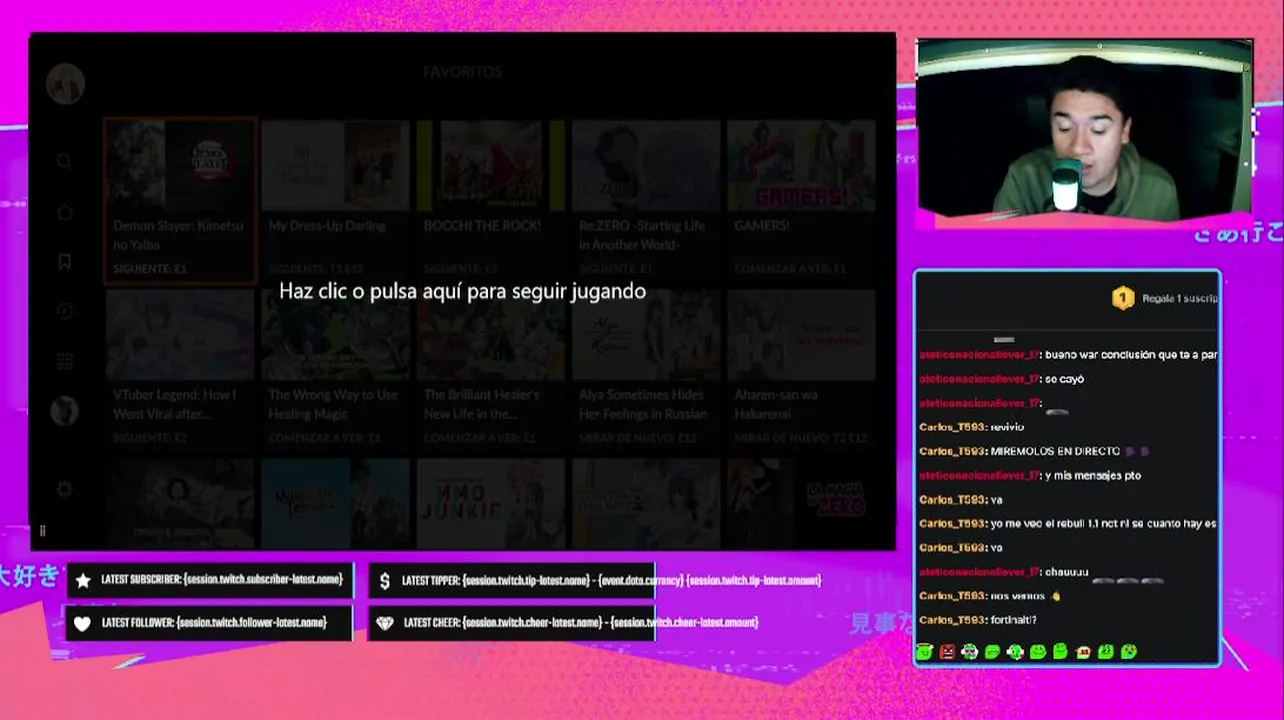Select the FAVORITOS heading
This screenshot has height=720, width=1284.
coord(462,72)
